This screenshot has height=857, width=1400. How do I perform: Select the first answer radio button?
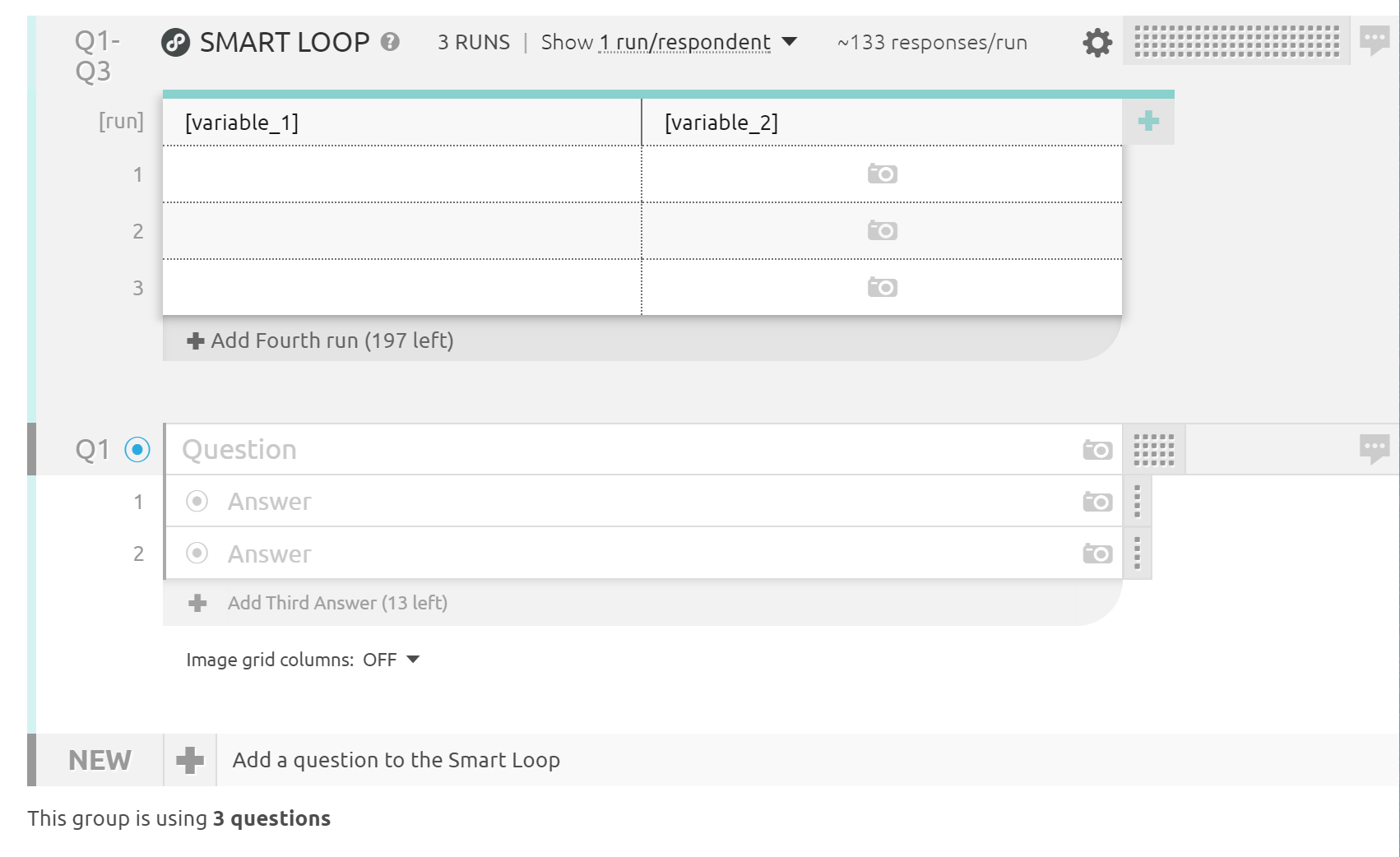[197, 502]
